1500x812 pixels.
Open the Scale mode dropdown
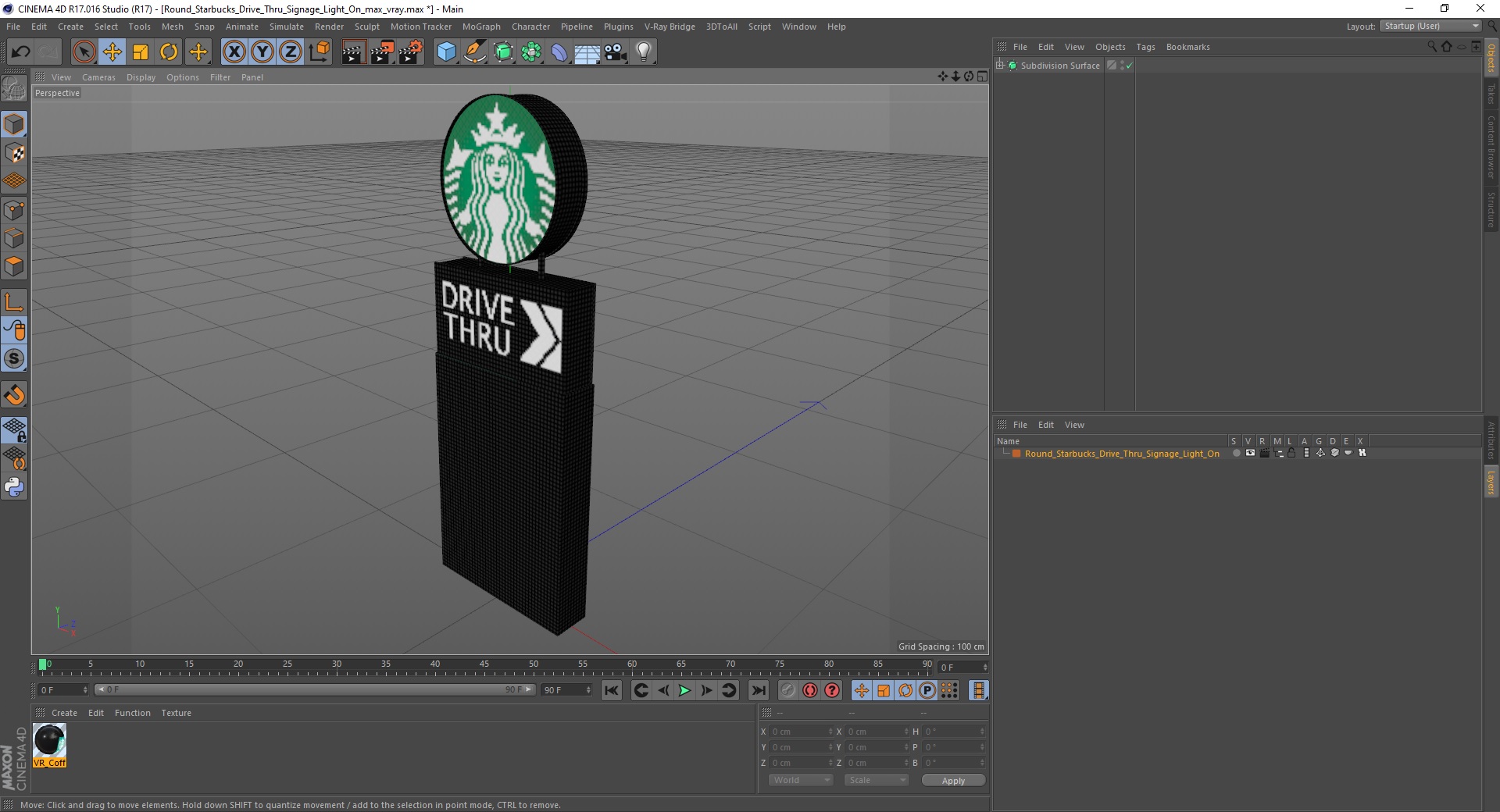pos(877,780)
